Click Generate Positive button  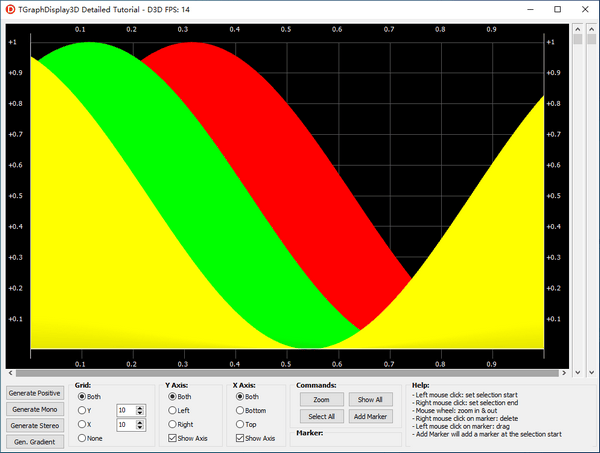tap(35, 393)
